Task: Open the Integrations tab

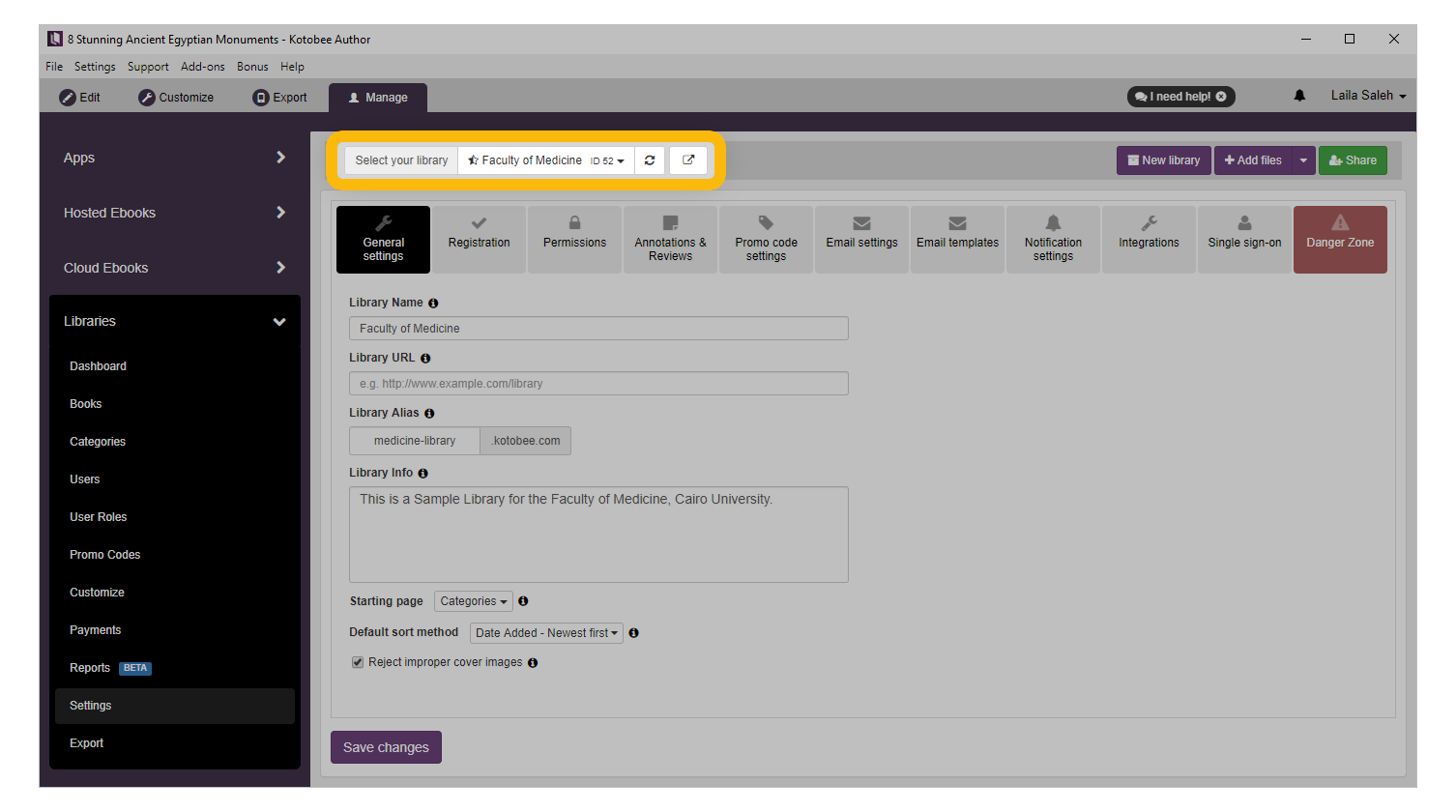Action: pos(1149,240)
